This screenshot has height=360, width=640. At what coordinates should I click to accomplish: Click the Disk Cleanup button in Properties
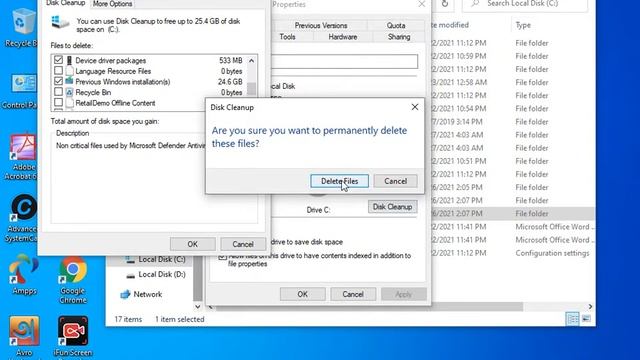click(392, 207)
